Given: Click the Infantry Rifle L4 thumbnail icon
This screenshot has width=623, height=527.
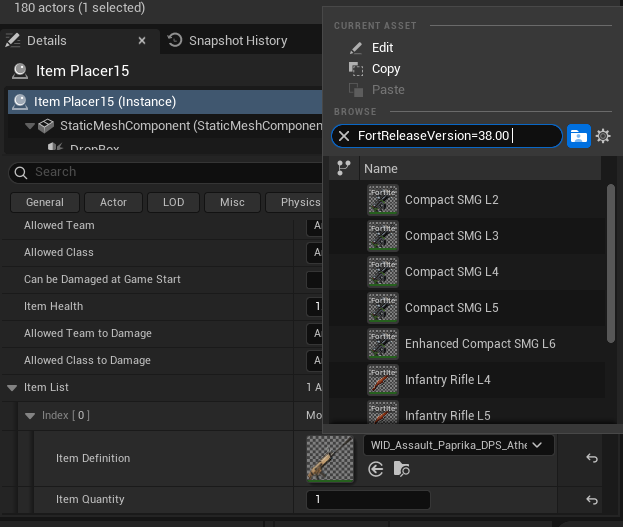Looking at the screenshot, I should pos(383,380).
